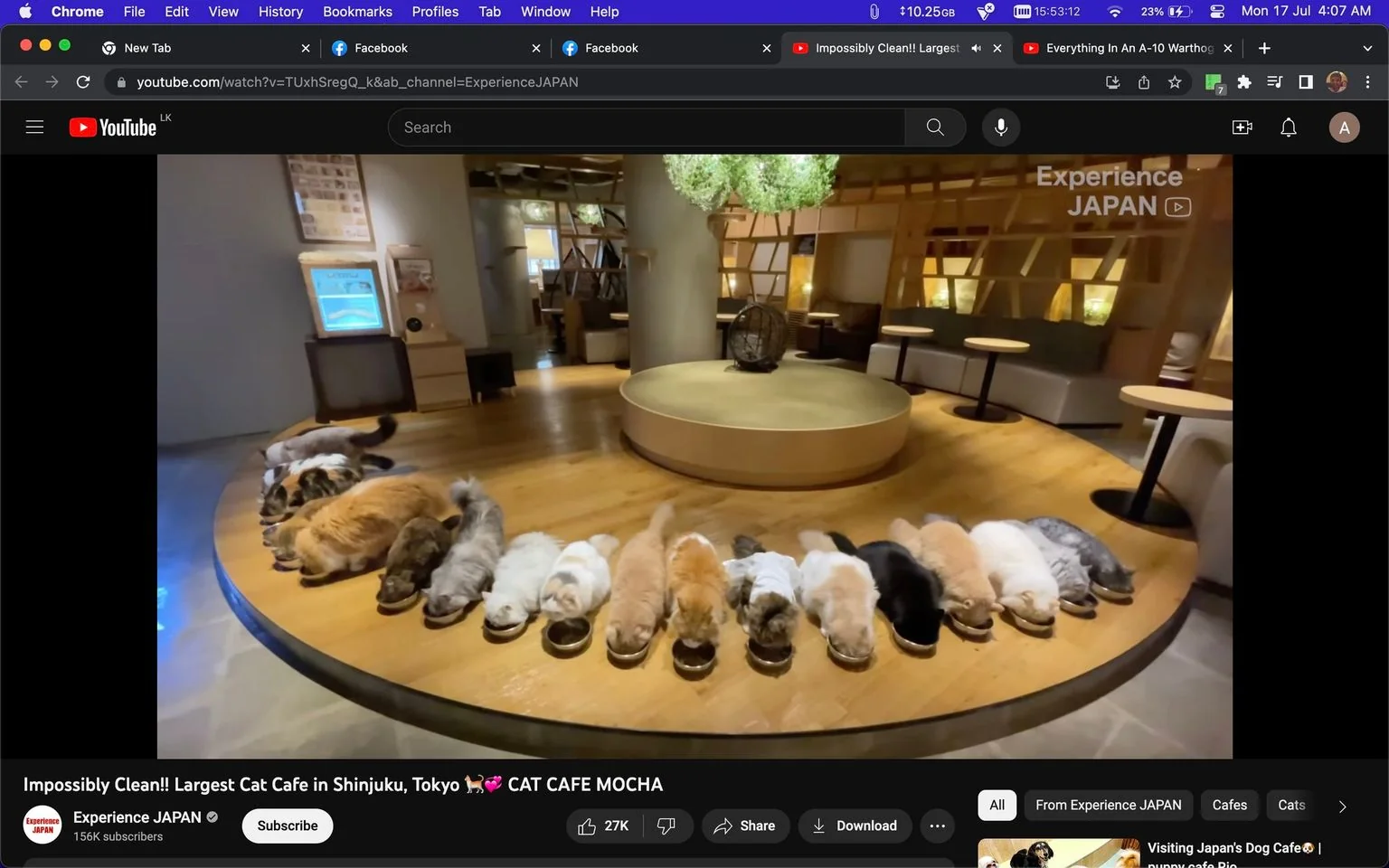Open the media controls icon in Chrome
The image size is (1389, 868).
1275,82
